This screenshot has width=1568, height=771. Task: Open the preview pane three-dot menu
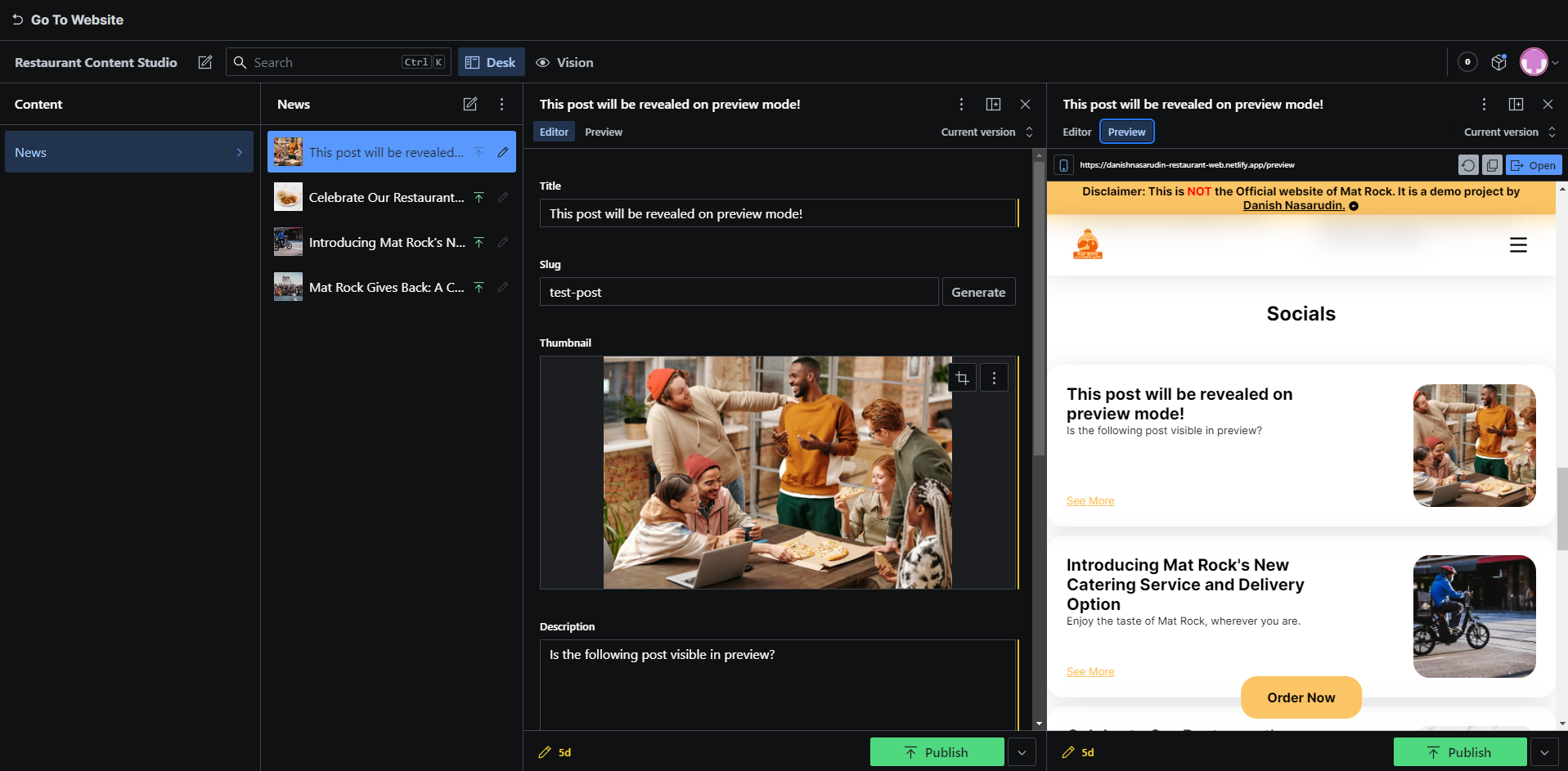pyautogui.click(x=1484, y=104)
